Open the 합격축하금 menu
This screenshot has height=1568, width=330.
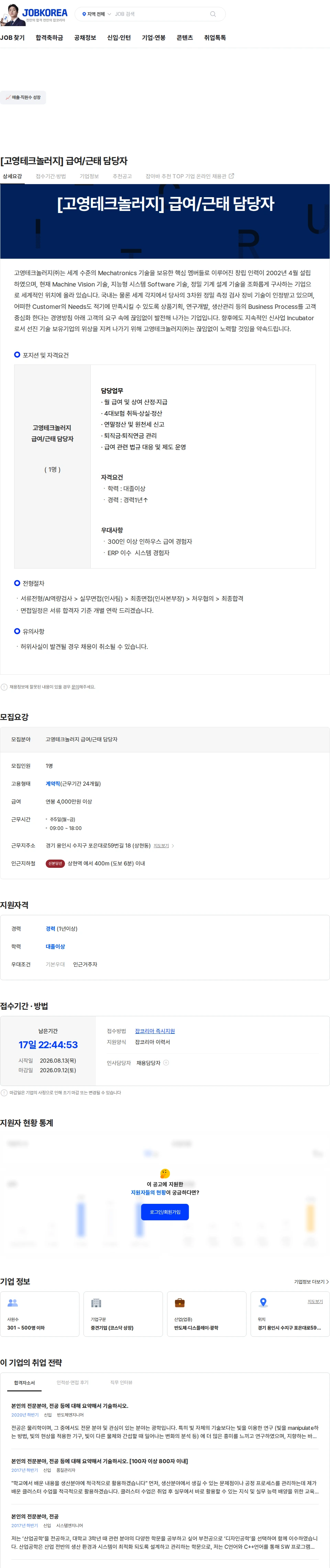49,38
